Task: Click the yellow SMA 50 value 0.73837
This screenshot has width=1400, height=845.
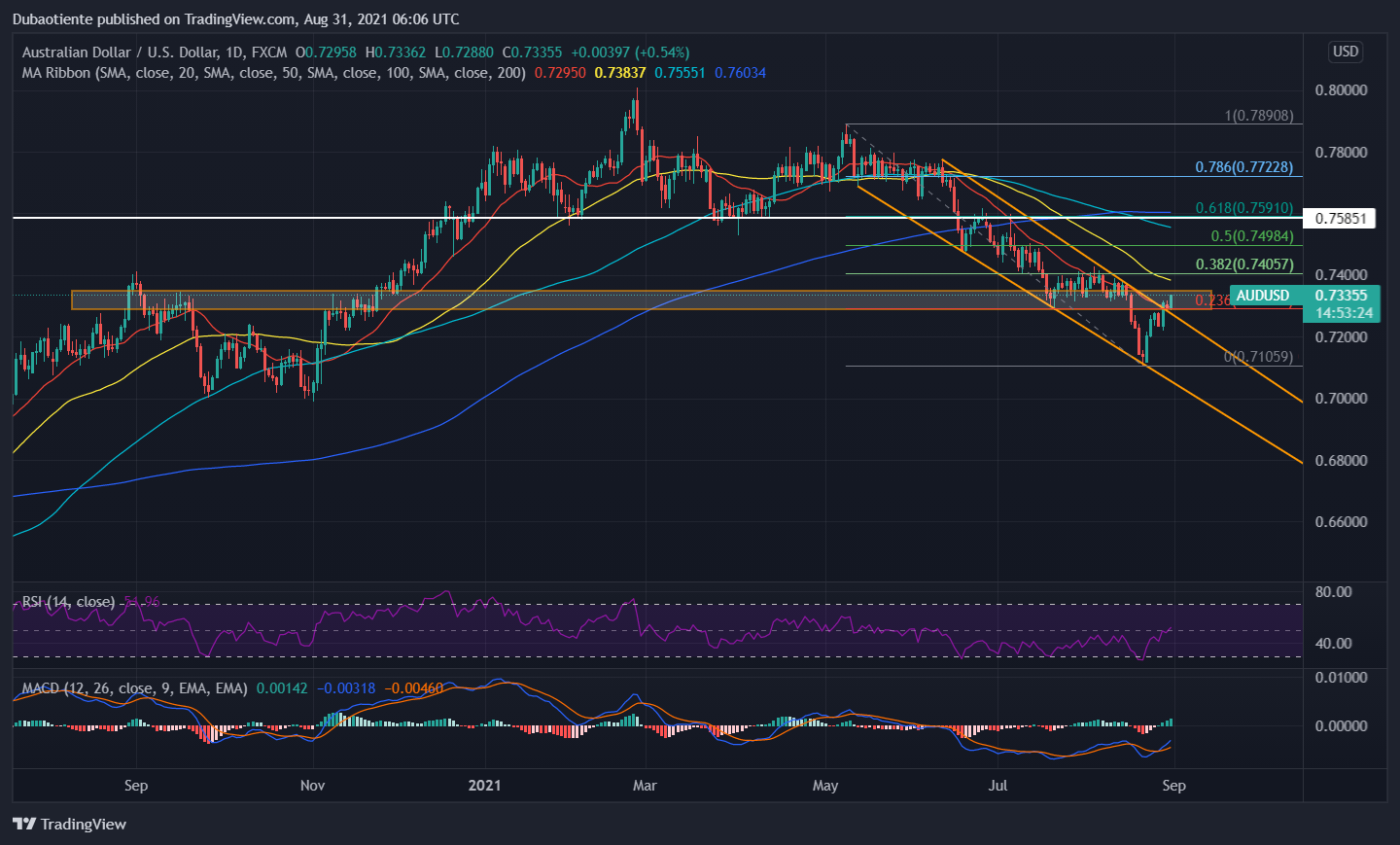Action: tap(620, 73)
